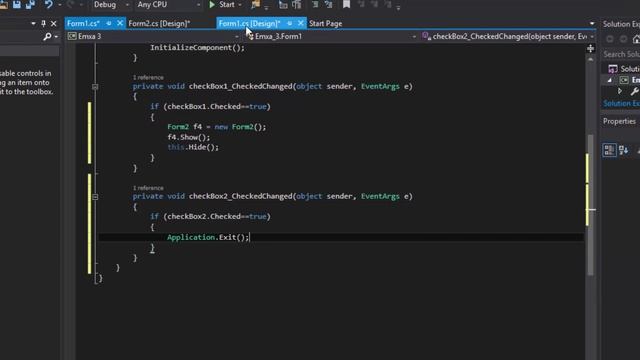Pin the Form1.cs* tab
This screenshot has width=640, height=360.
point(109,24)
